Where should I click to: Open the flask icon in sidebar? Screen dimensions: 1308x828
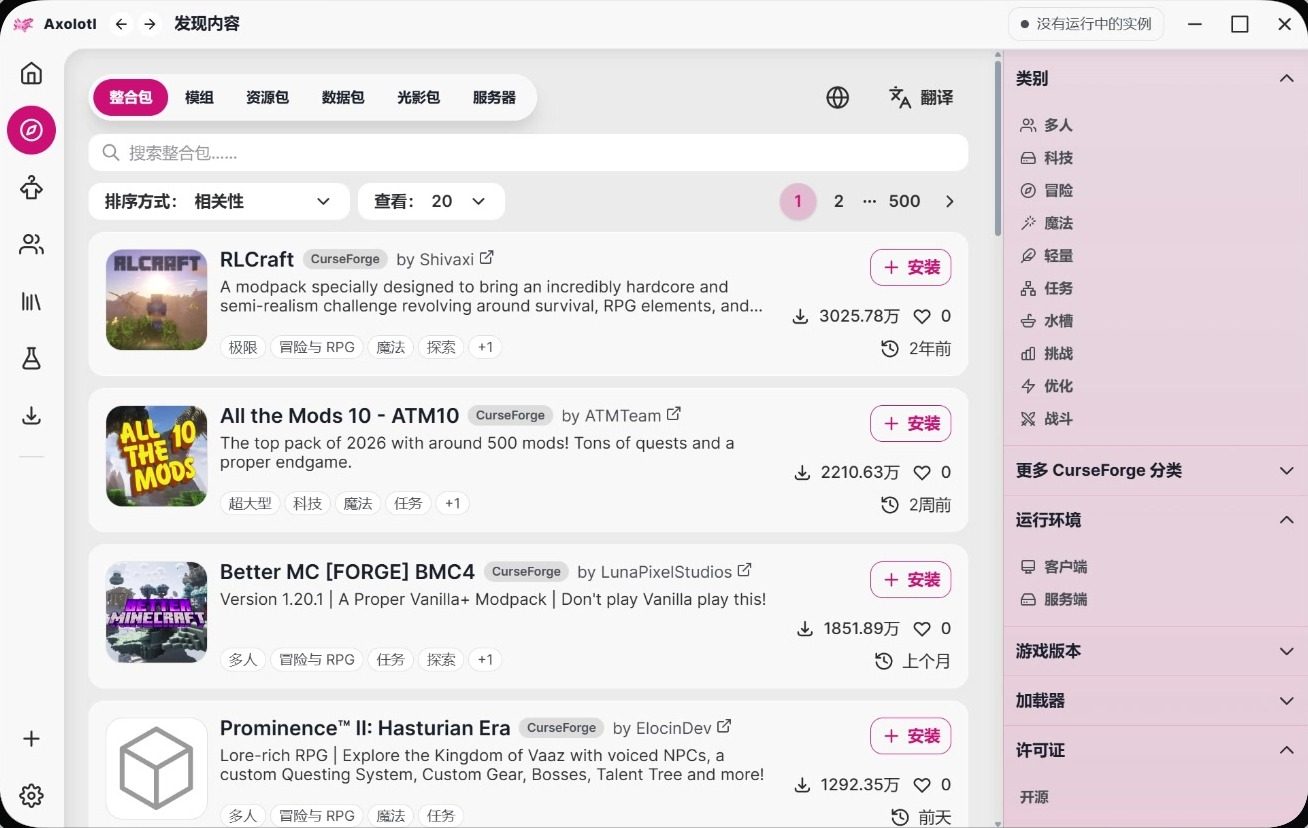[x=32, y=358]
